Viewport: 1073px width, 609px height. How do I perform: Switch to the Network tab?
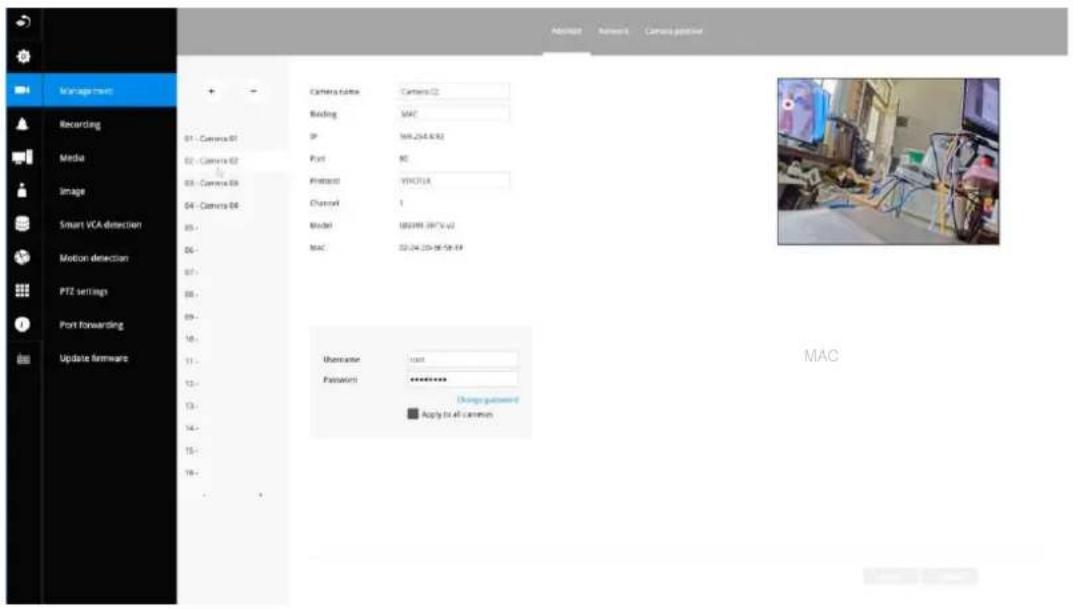(x=613, y=31)
